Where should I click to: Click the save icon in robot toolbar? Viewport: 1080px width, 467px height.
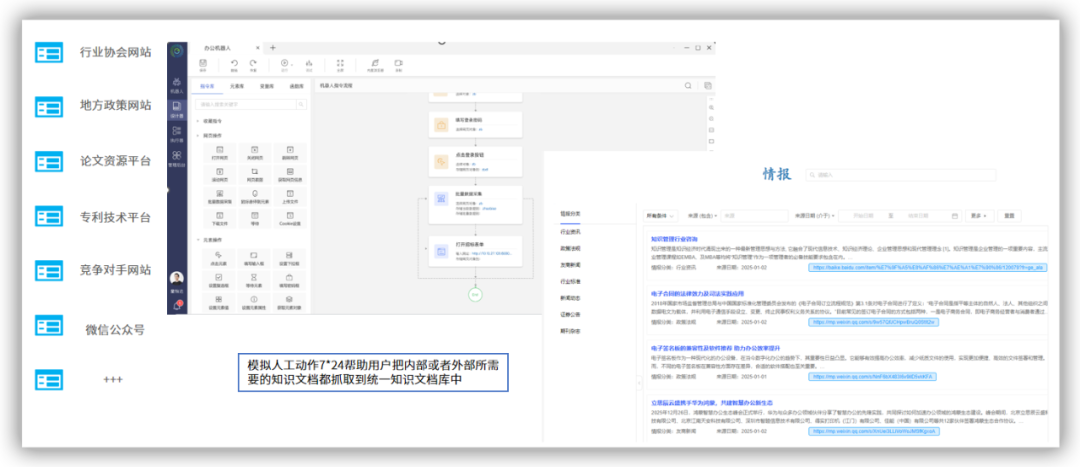pos(202,65)
